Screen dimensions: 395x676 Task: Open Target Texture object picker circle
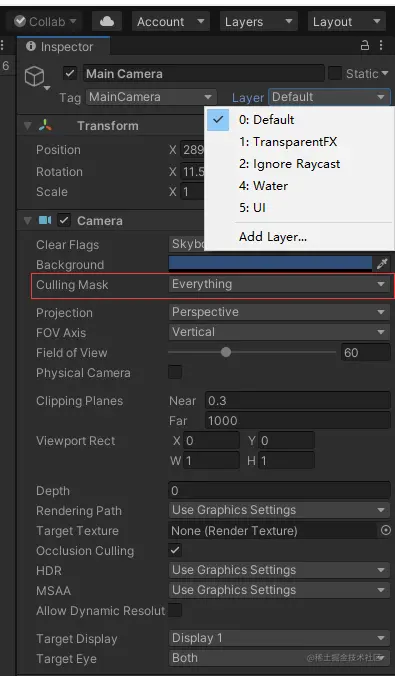tap(386, 530)
